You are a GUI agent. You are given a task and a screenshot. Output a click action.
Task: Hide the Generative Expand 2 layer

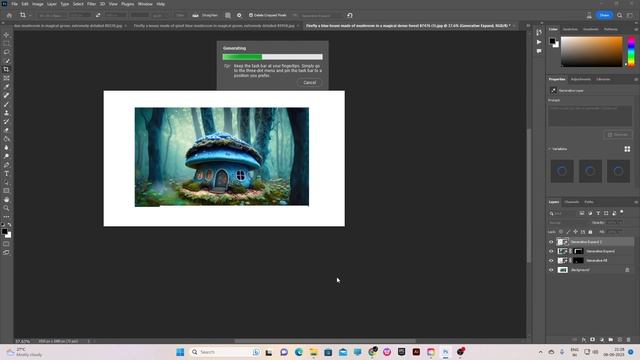551,242
